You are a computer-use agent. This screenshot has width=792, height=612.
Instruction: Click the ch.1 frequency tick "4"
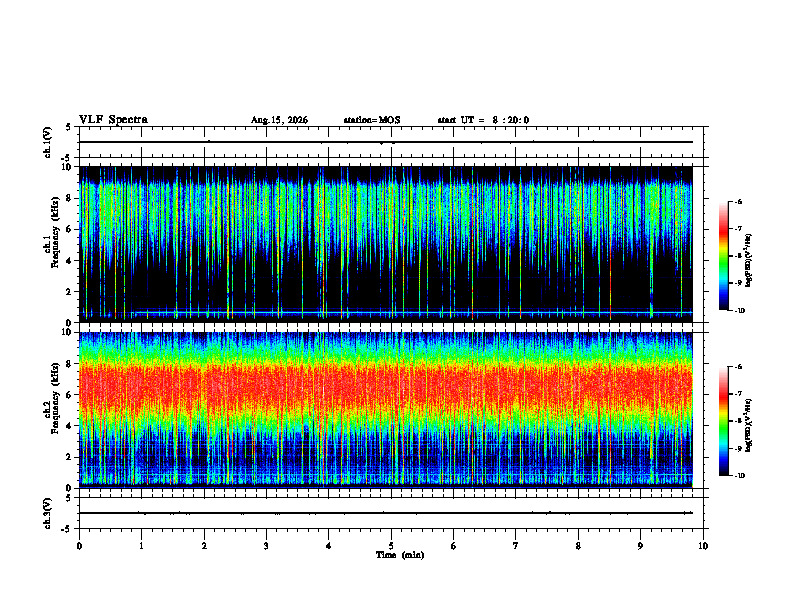coord(70,261)
